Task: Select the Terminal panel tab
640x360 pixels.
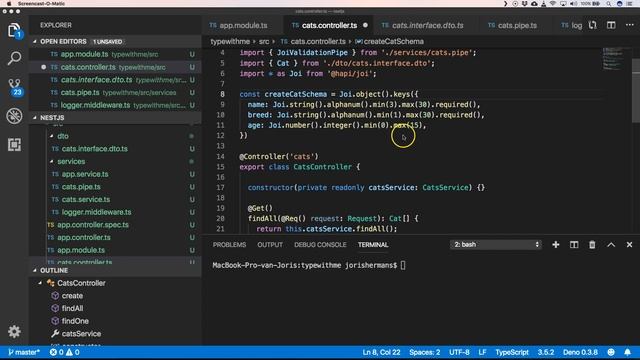Action: pos(373,244)
